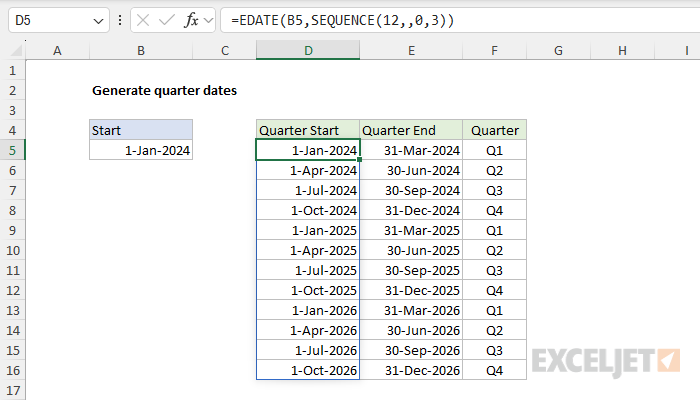The height and width of the screenshot is (400, 700).
Task: Click the Q2 cell in row 6
Action: point(495,171)
